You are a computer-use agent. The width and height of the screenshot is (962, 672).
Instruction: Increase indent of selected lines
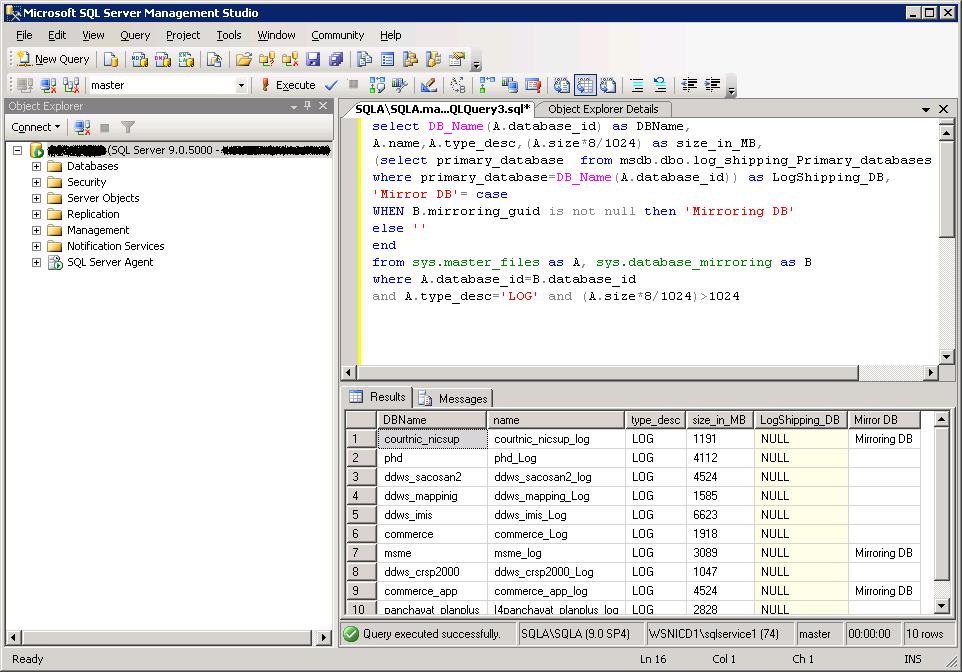click(712, 85)
